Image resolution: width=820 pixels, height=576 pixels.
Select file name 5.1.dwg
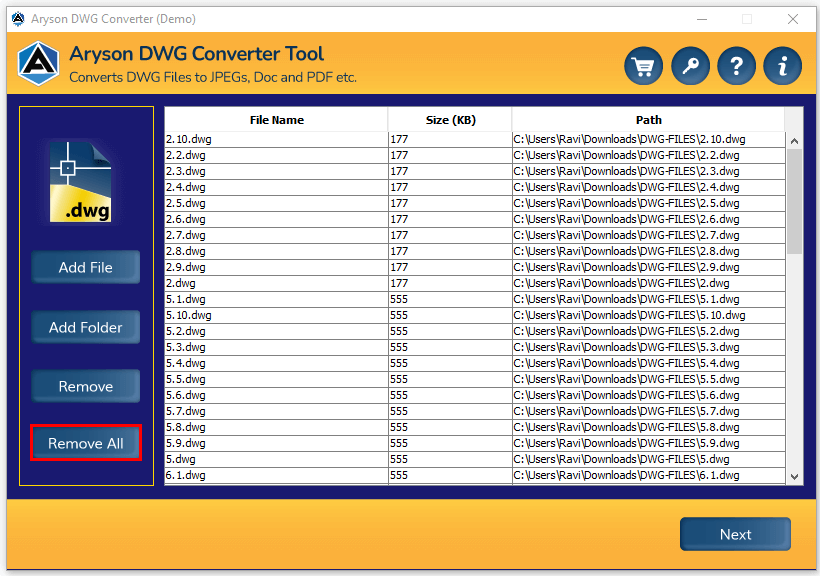tap(276, 299)
